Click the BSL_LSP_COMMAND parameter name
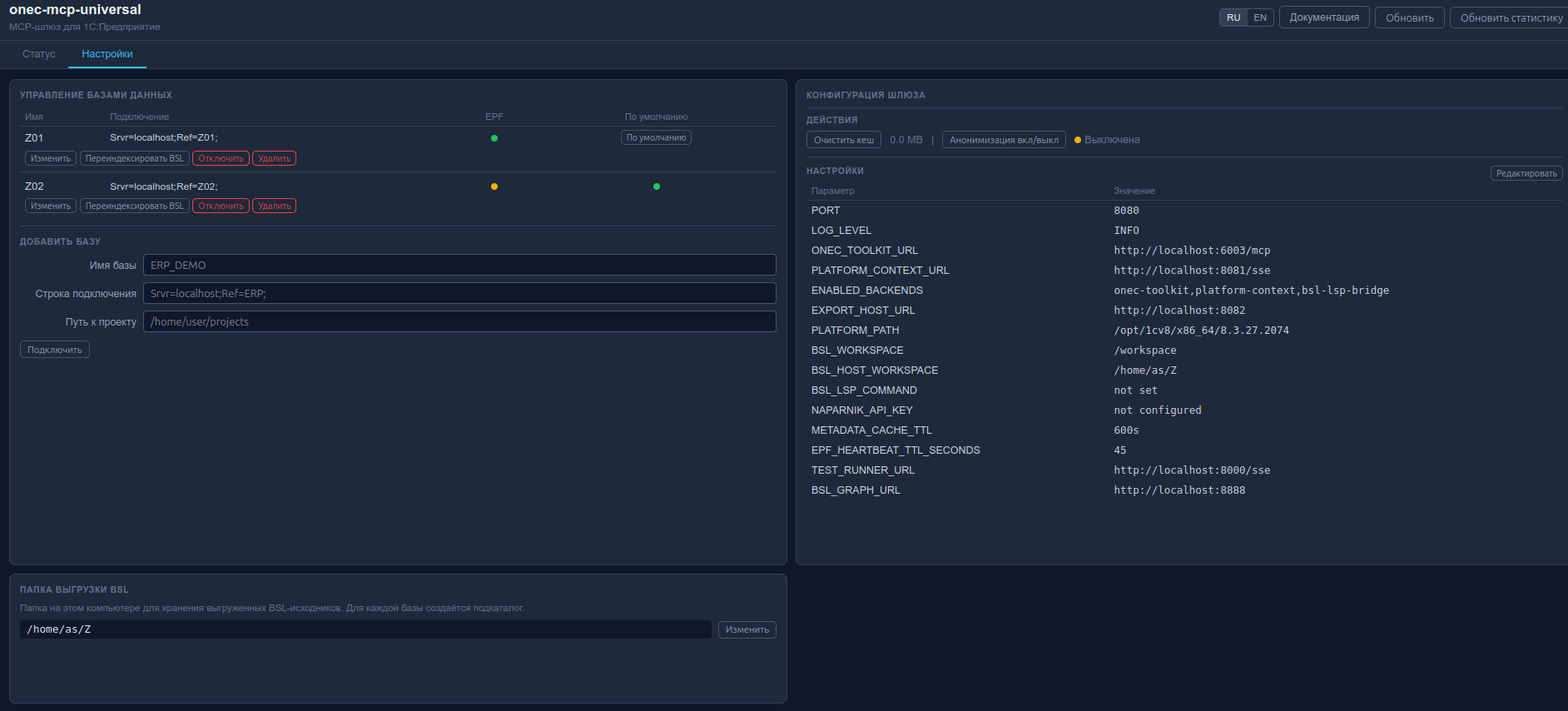Image resolution: width=1568 pixels, height=711 pixels. [864, 390]
